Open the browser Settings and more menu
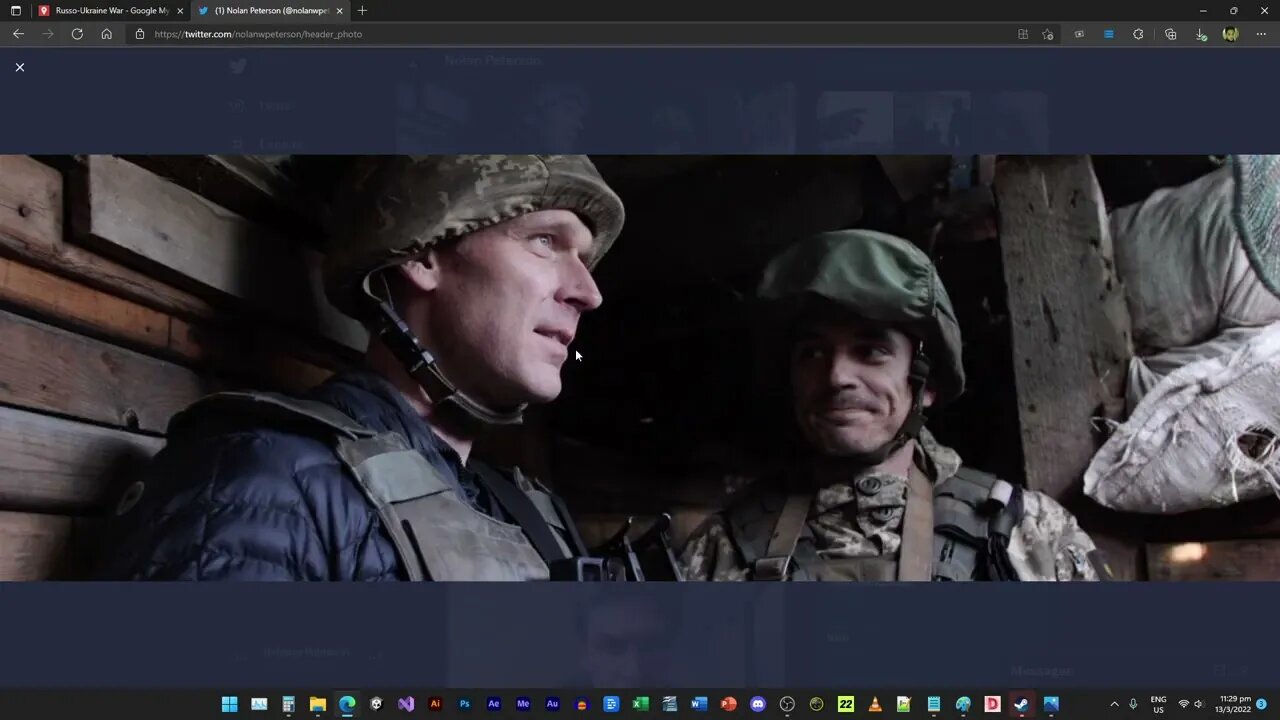Image resolution: width=1280 pixels, height=720 pixels. 1261,34
